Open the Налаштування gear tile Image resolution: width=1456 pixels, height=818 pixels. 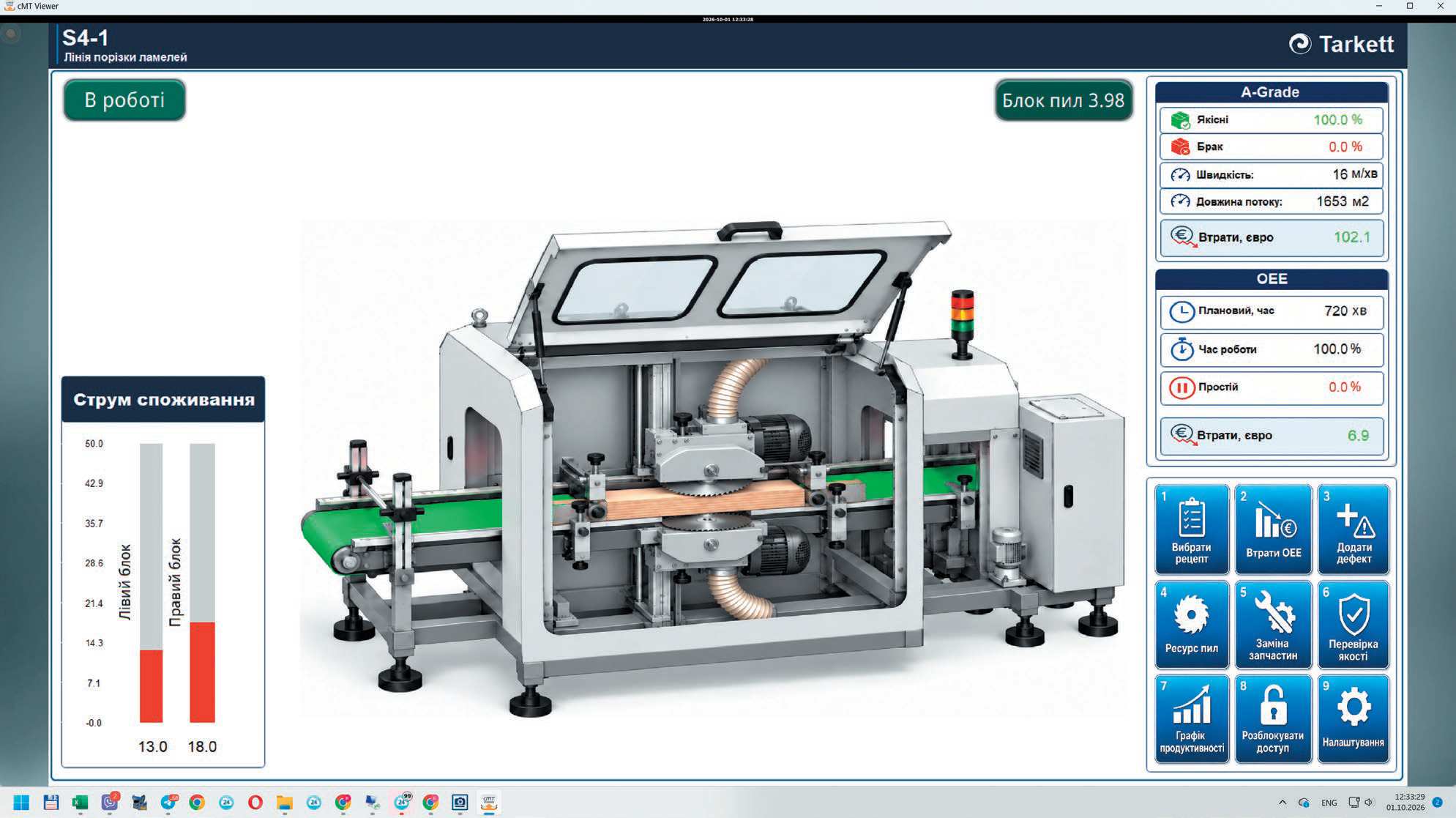click(x=1354, y=719)
